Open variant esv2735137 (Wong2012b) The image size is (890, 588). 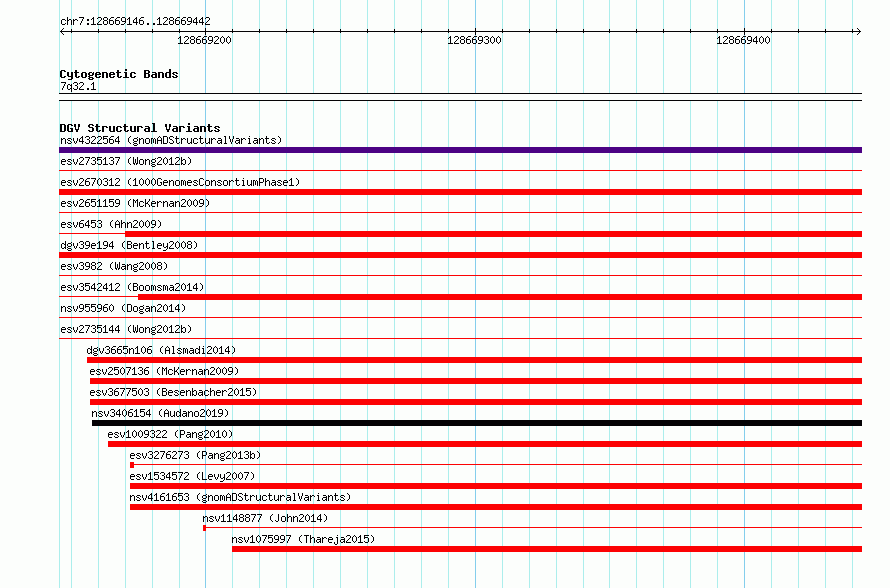126,161
